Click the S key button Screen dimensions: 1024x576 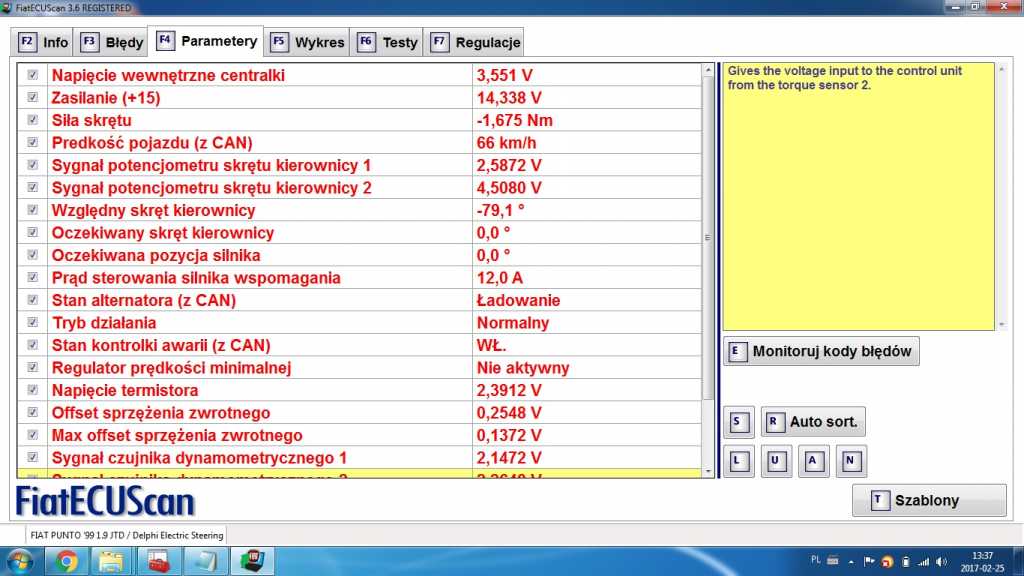click(738, 422)
